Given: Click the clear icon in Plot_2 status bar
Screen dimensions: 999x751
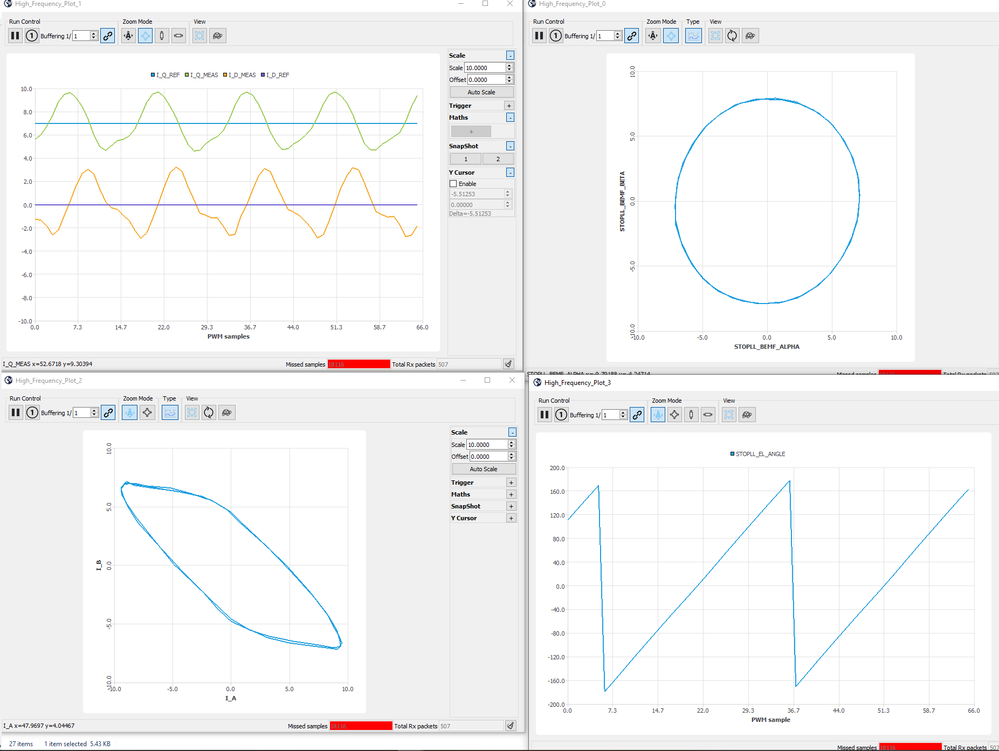Looking at the screenshot, I should point(510,725).
